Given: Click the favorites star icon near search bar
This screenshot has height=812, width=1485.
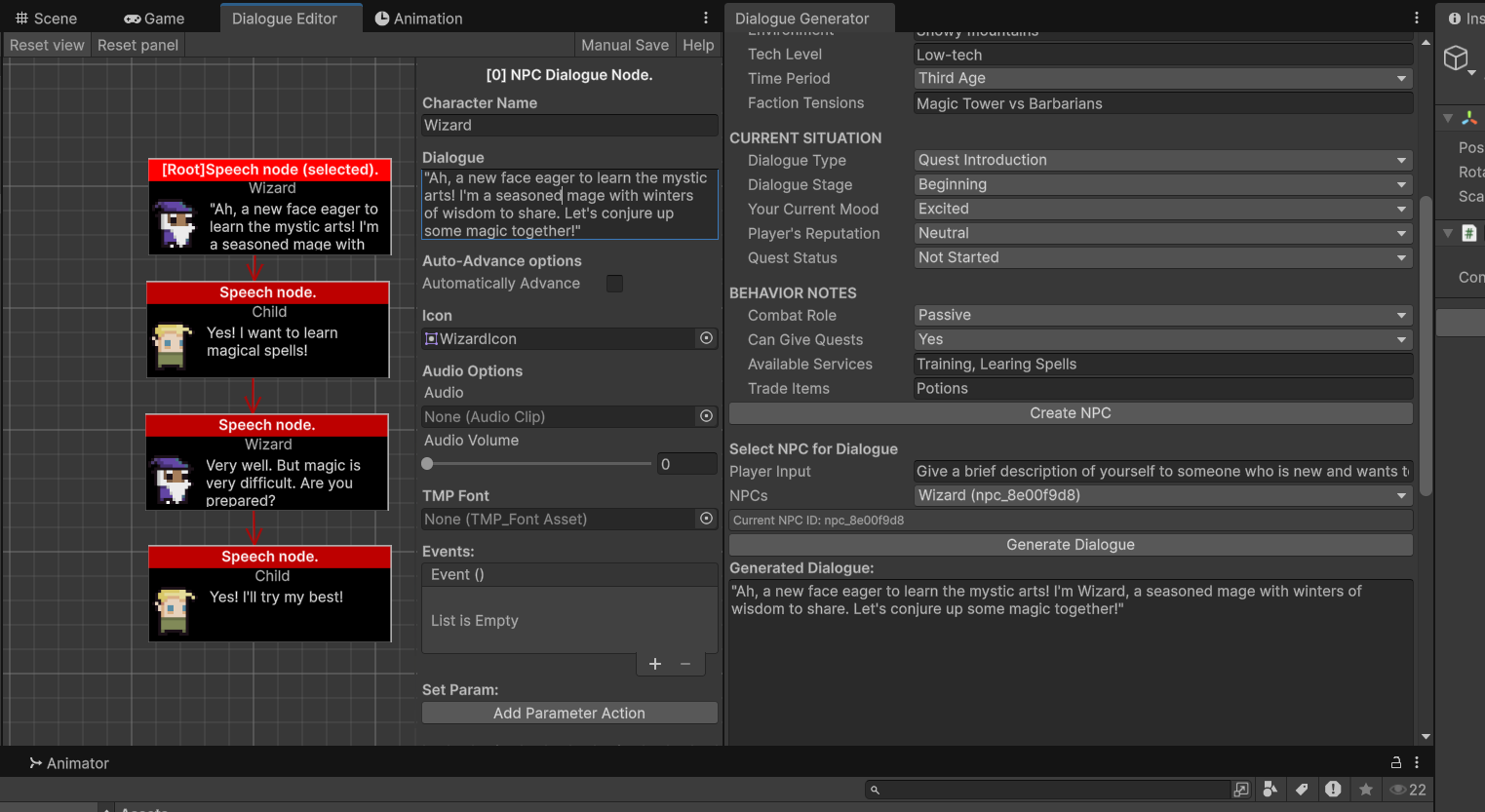Looking at the screenshot, I should tap(1365, 790).
